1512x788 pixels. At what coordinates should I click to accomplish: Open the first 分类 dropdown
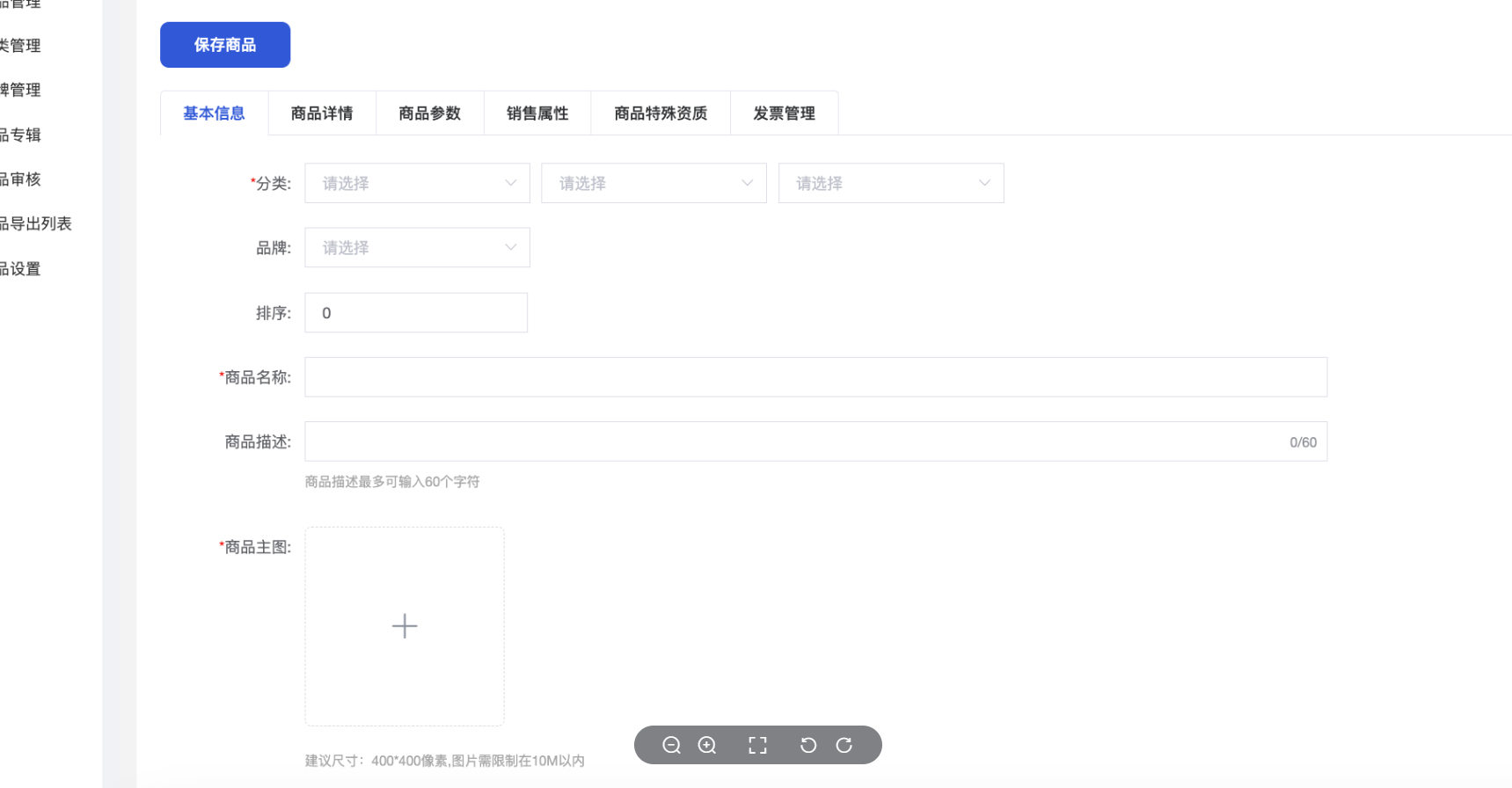pos(417,183)
